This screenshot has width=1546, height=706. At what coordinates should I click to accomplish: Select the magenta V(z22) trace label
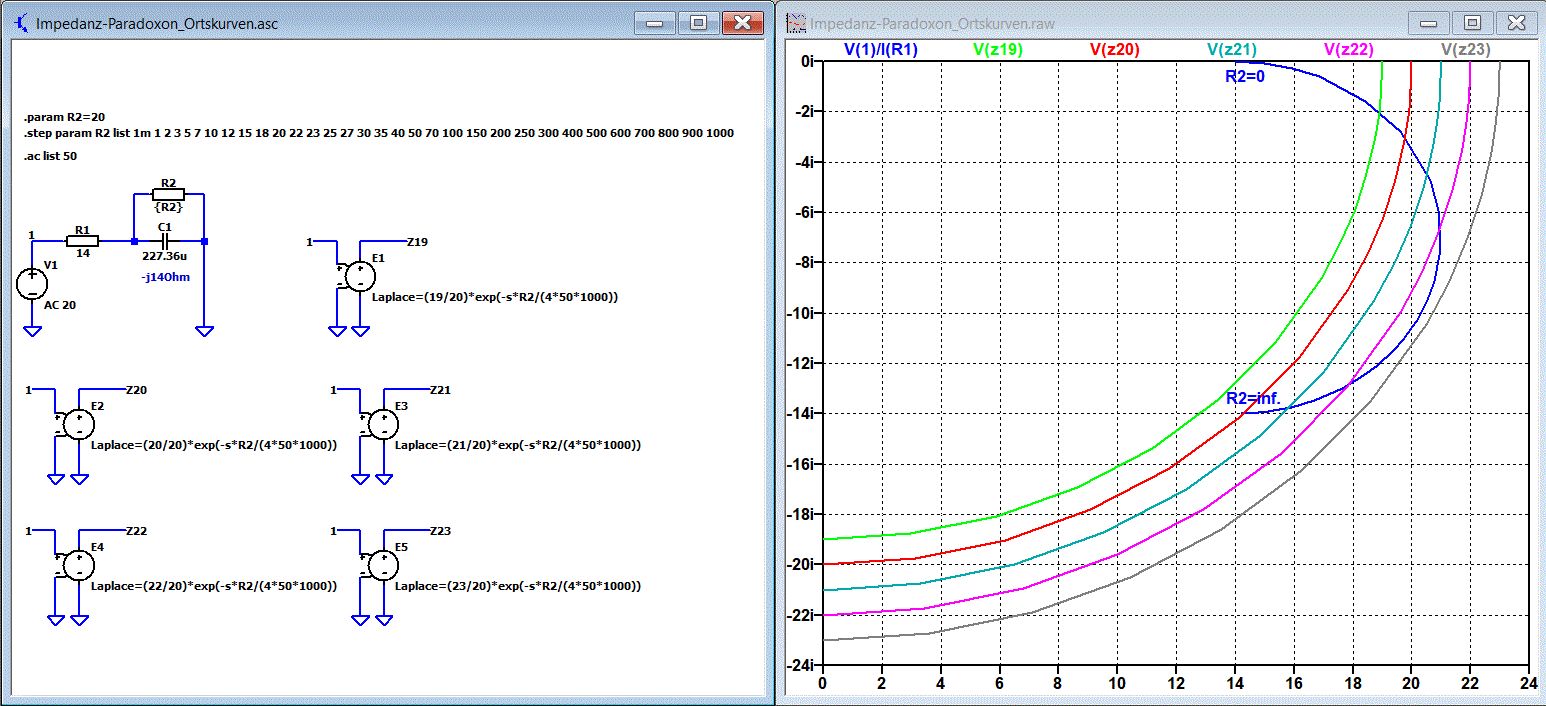click(1348, 49)
